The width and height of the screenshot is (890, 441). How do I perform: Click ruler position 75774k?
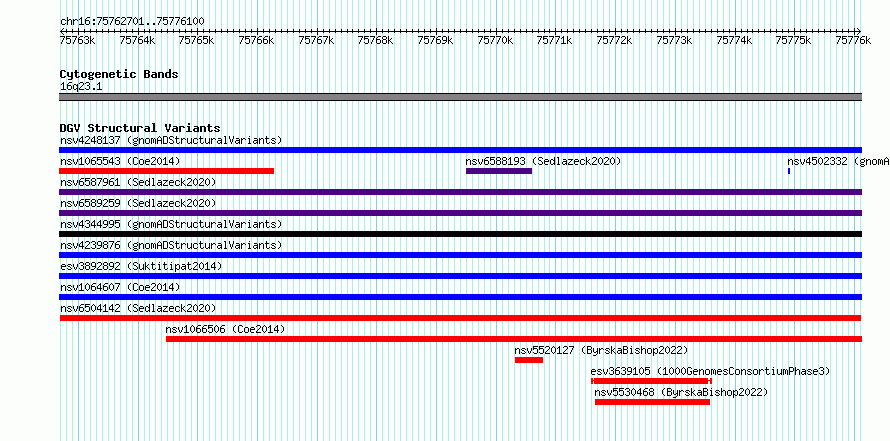coord(734,40)
